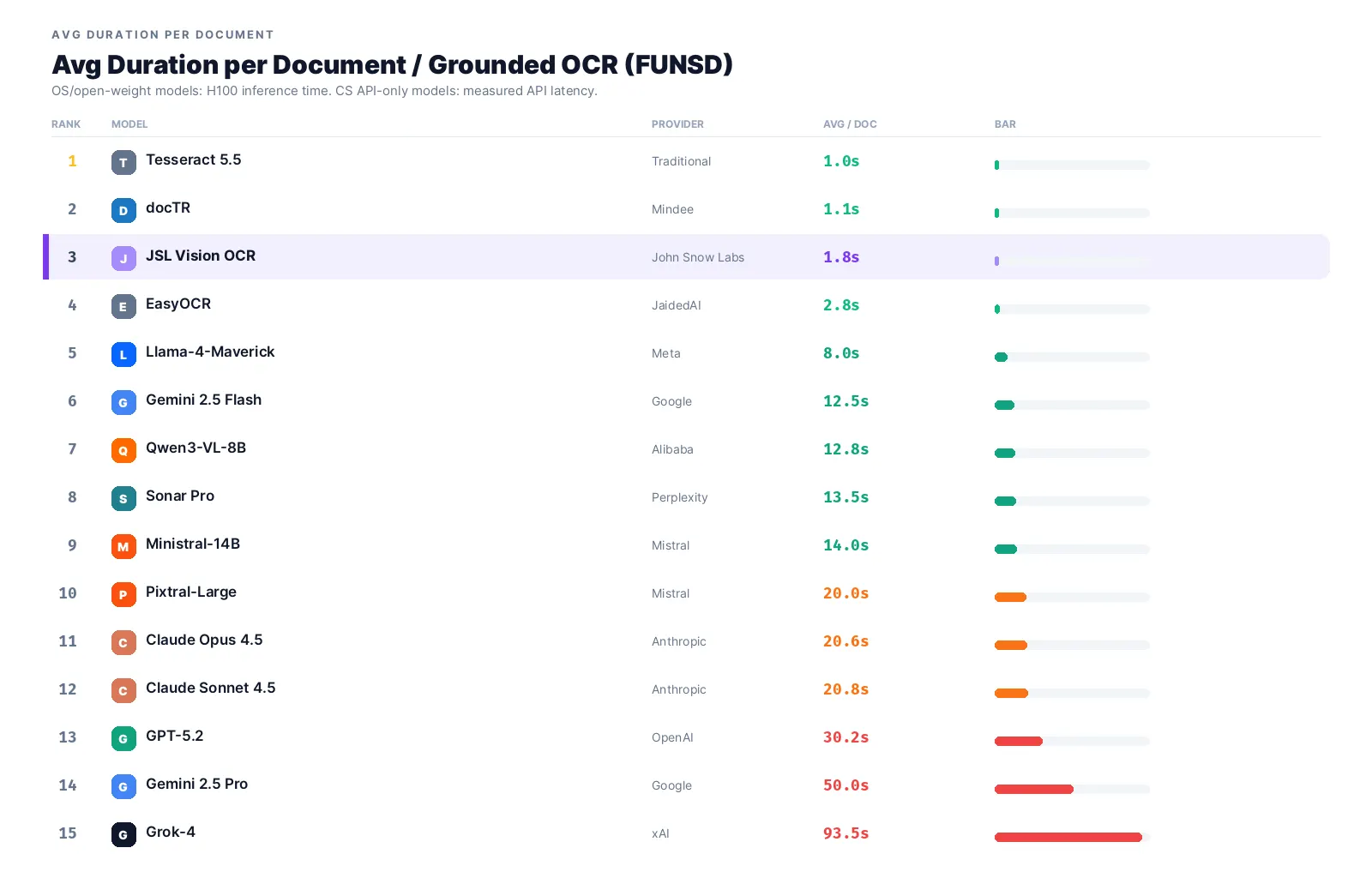Click the Mindee provider label
Image resolution: width=1372 pixels, height=896 pixels.
coord(673,210)
